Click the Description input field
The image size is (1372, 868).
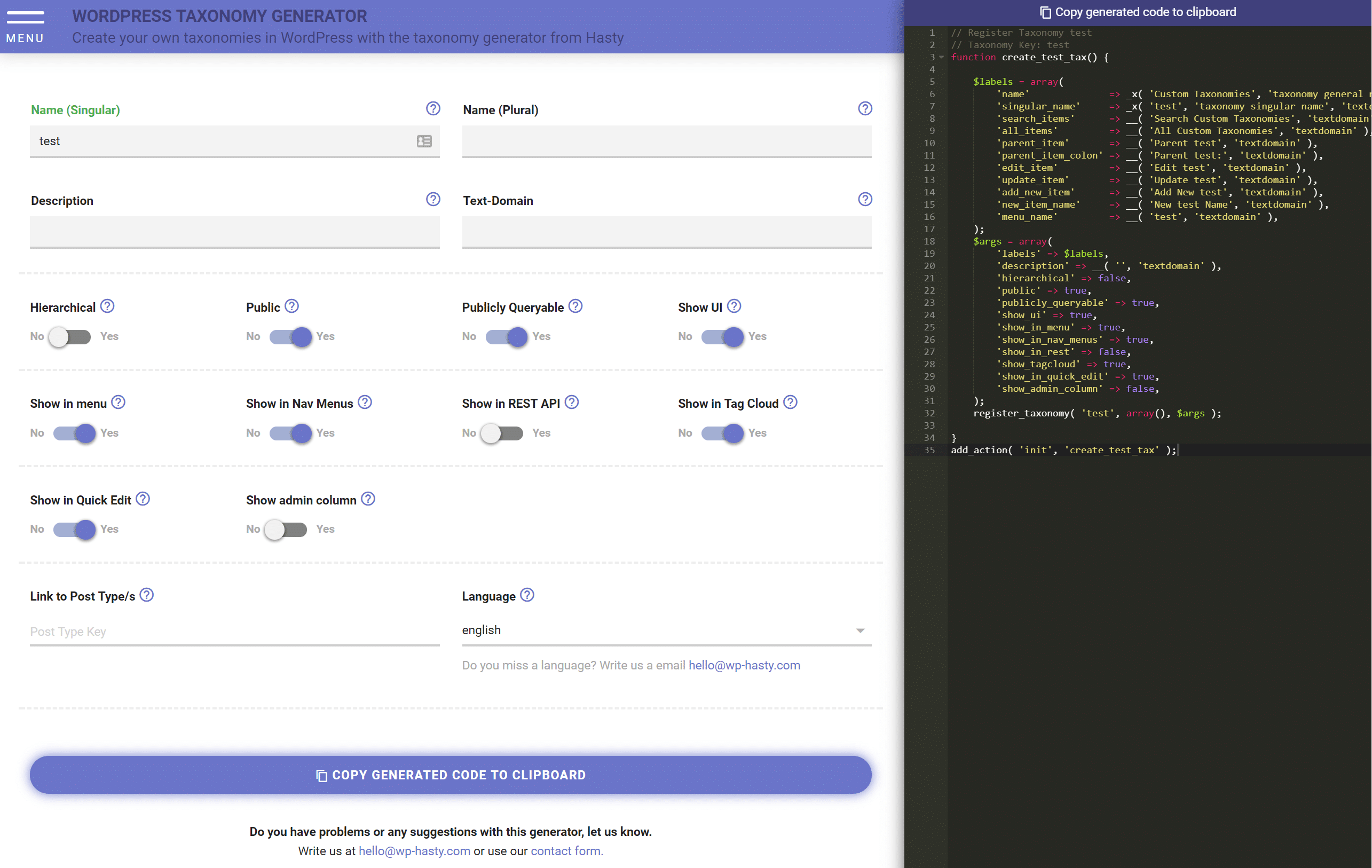pos(235,231)
